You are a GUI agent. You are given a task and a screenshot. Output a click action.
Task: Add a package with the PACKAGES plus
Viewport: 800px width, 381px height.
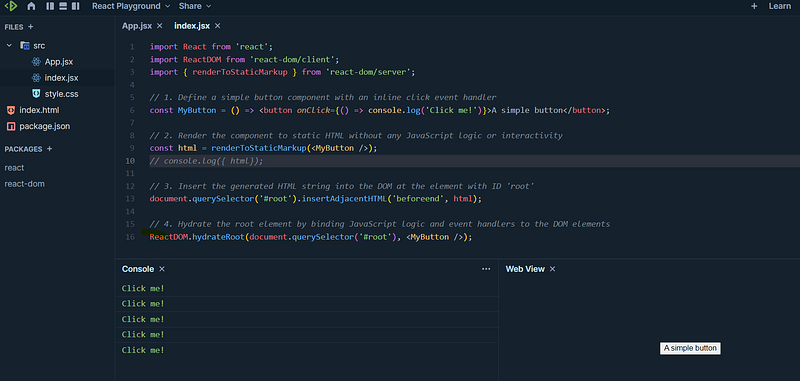(49, 149)
